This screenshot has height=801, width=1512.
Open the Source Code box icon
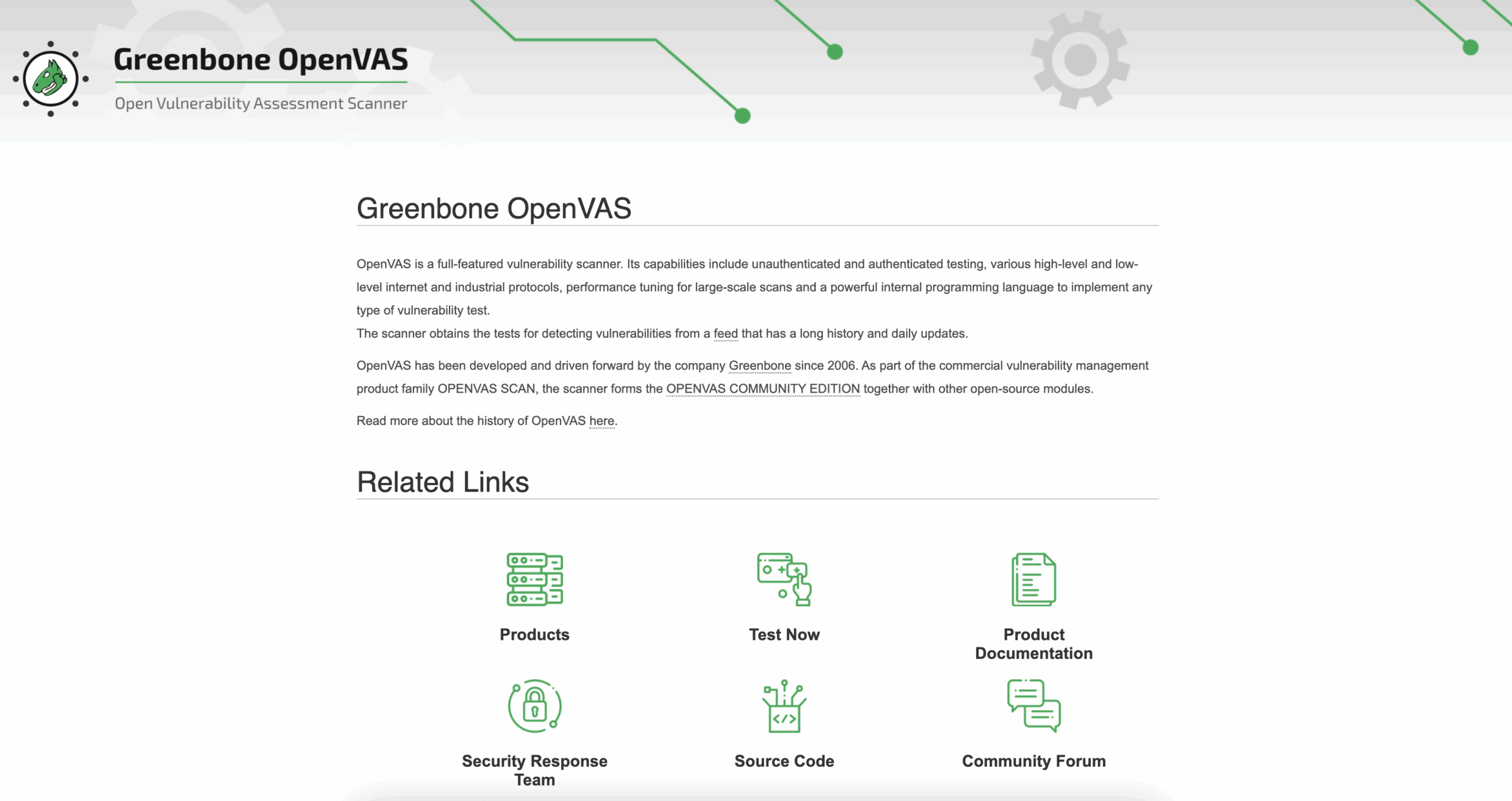(784, 706)
